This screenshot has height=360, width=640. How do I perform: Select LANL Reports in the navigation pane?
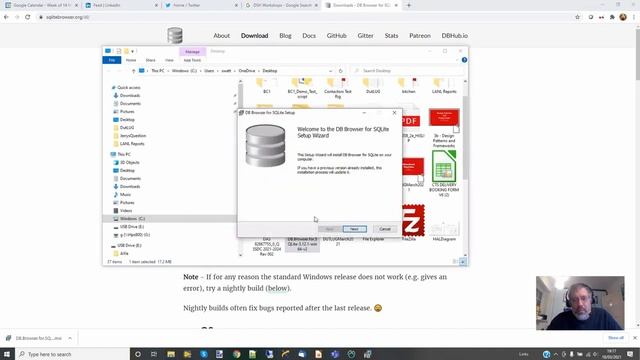click(x=132, y=144)
